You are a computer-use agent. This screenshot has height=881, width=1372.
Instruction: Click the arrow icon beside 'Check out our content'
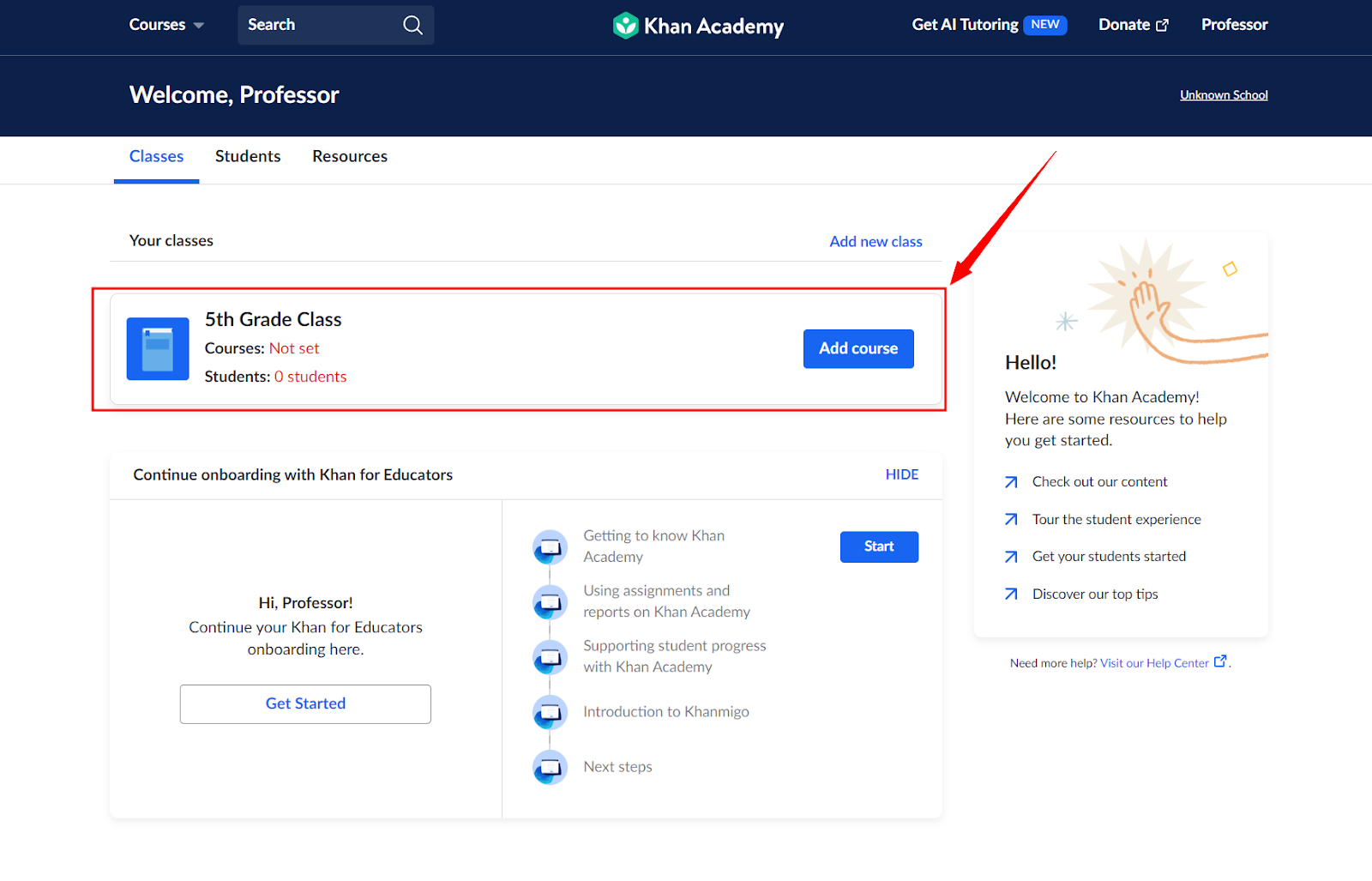coord(1011,482)
